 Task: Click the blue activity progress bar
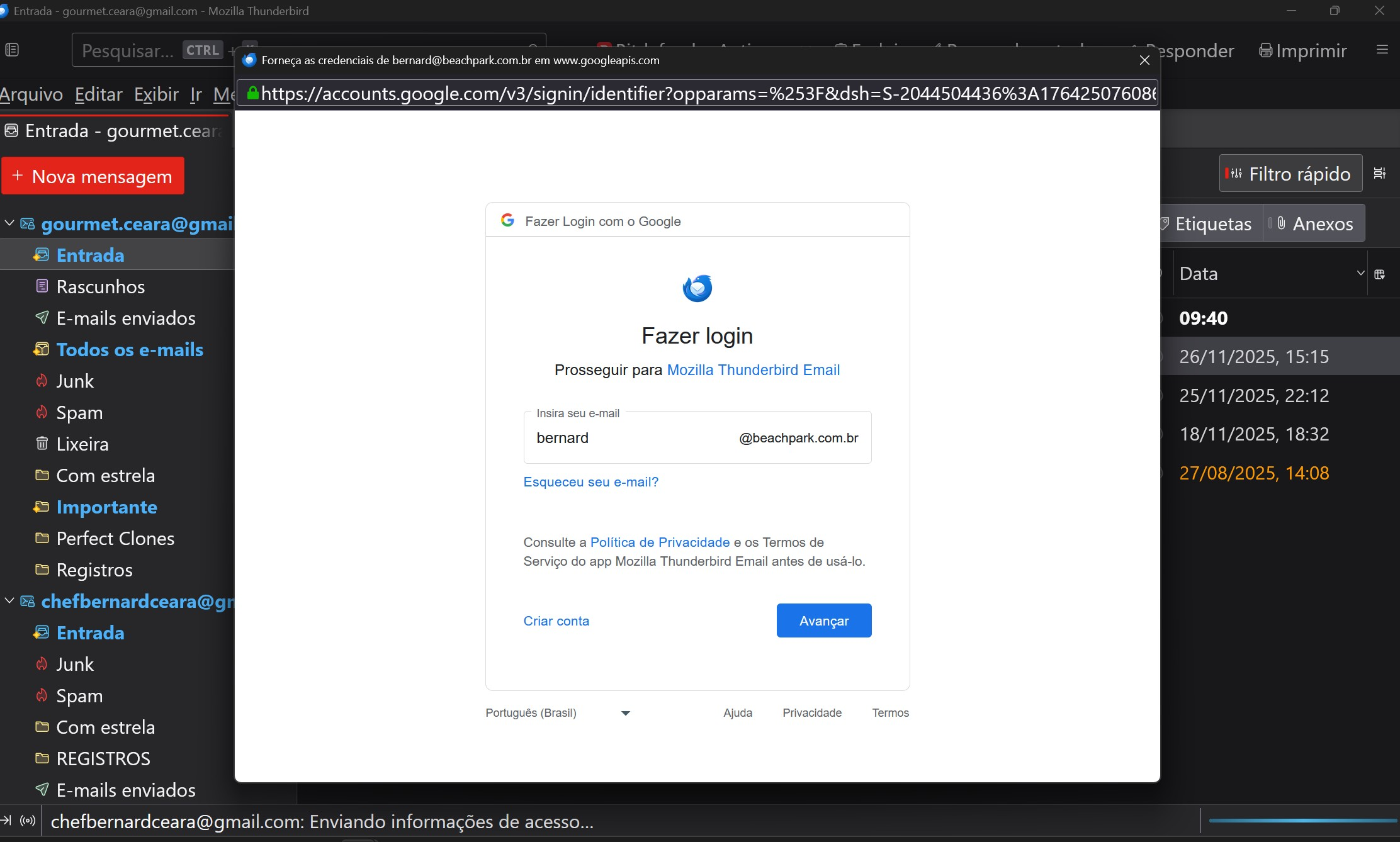1302,821
